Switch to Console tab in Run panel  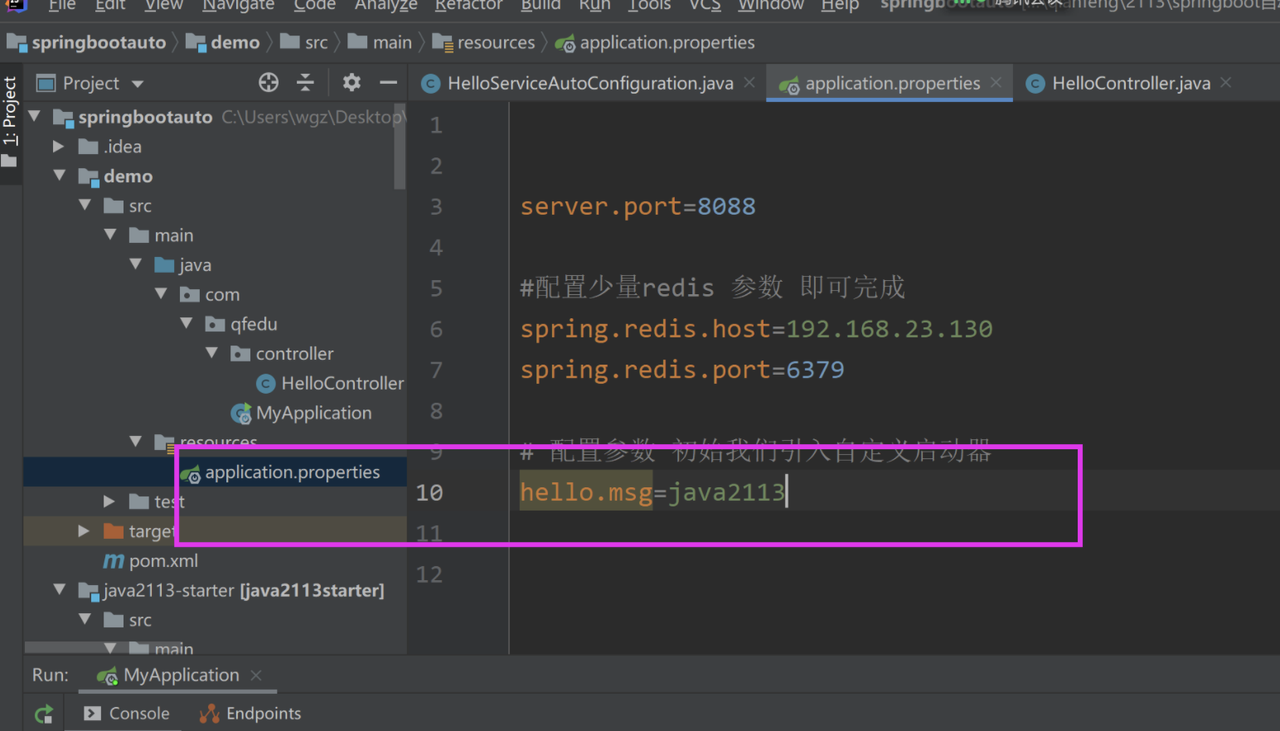(x=126, y=713)
